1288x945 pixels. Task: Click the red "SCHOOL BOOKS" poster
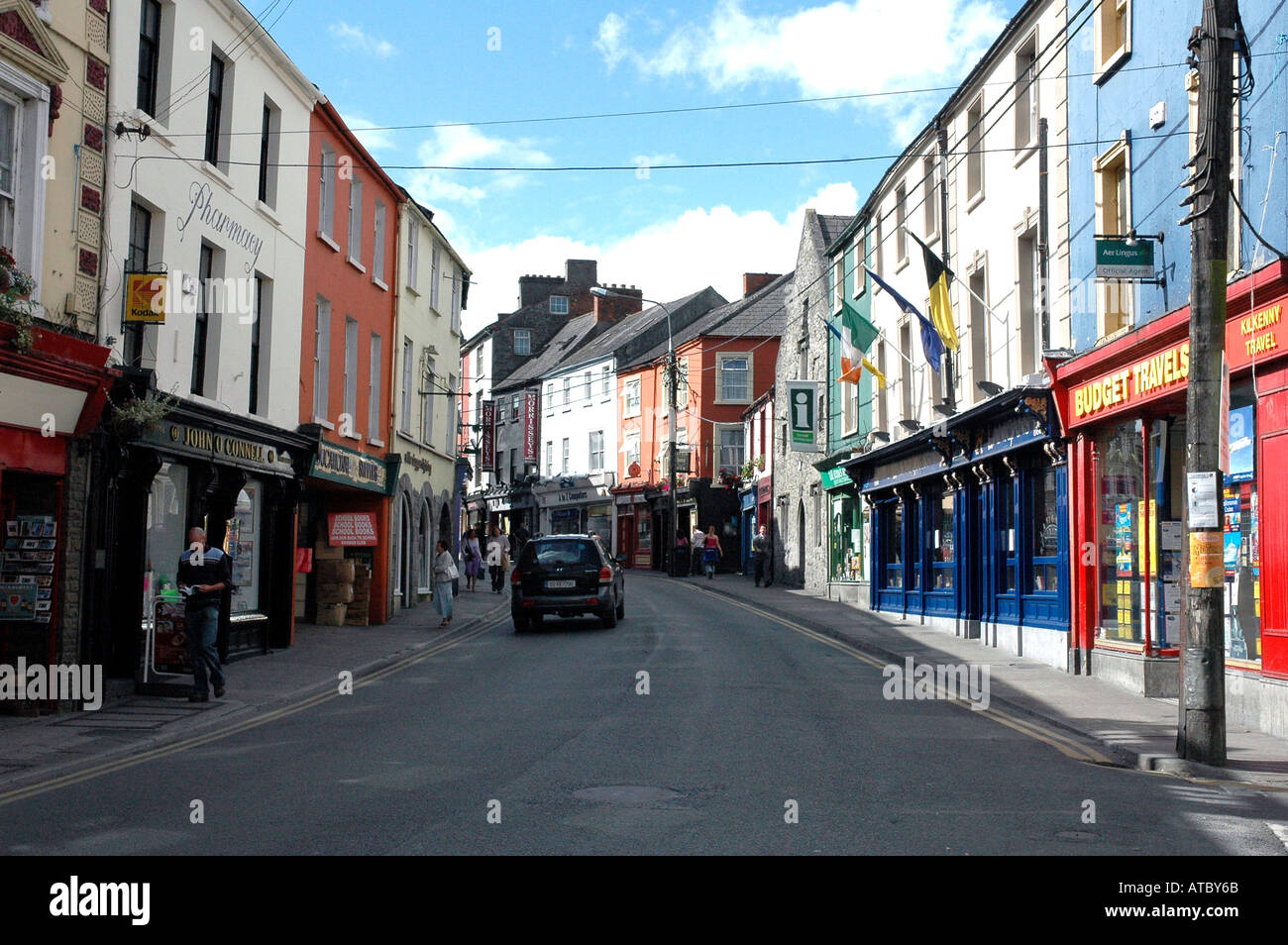(352, 529)
